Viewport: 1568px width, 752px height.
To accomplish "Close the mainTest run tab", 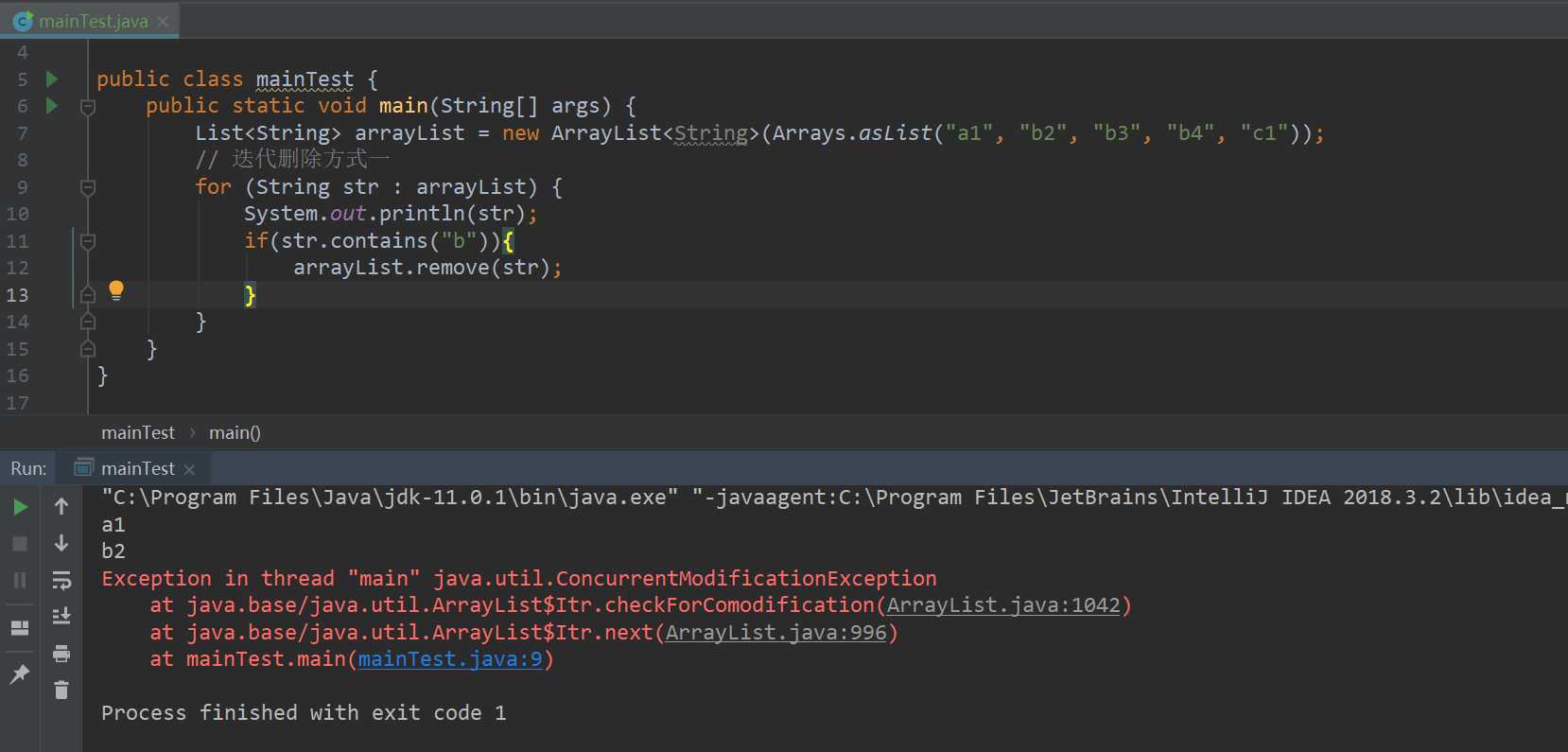I will pyautogui.click(x=189, y=469).
